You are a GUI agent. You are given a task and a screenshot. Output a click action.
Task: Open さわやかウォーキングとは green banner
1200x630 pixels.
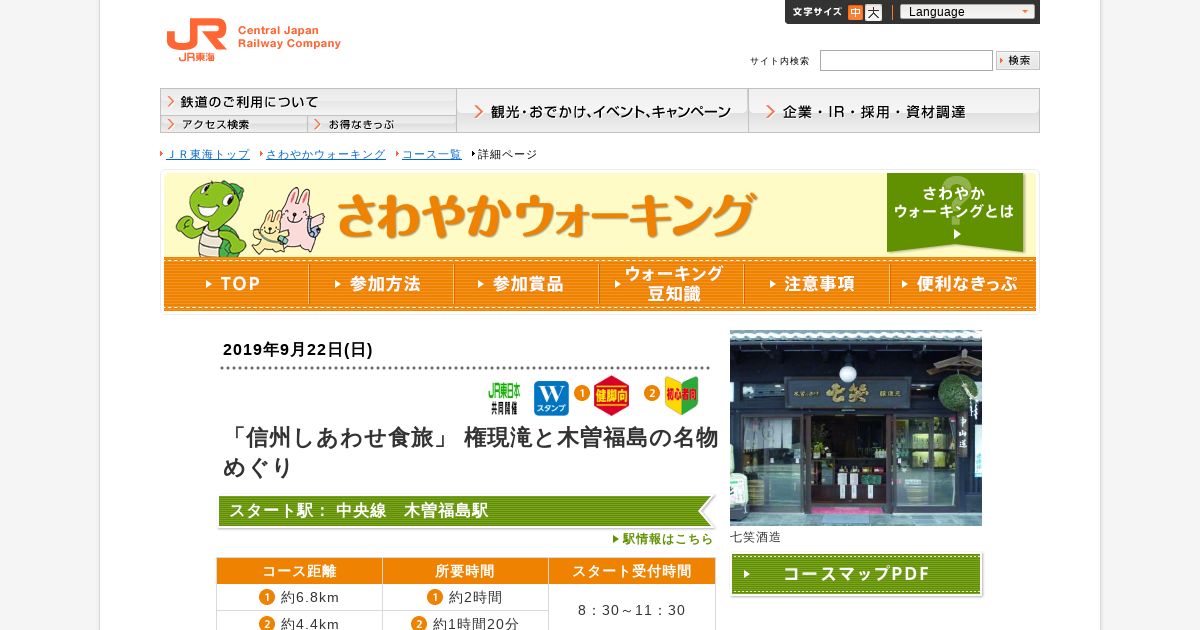(955, 213)
